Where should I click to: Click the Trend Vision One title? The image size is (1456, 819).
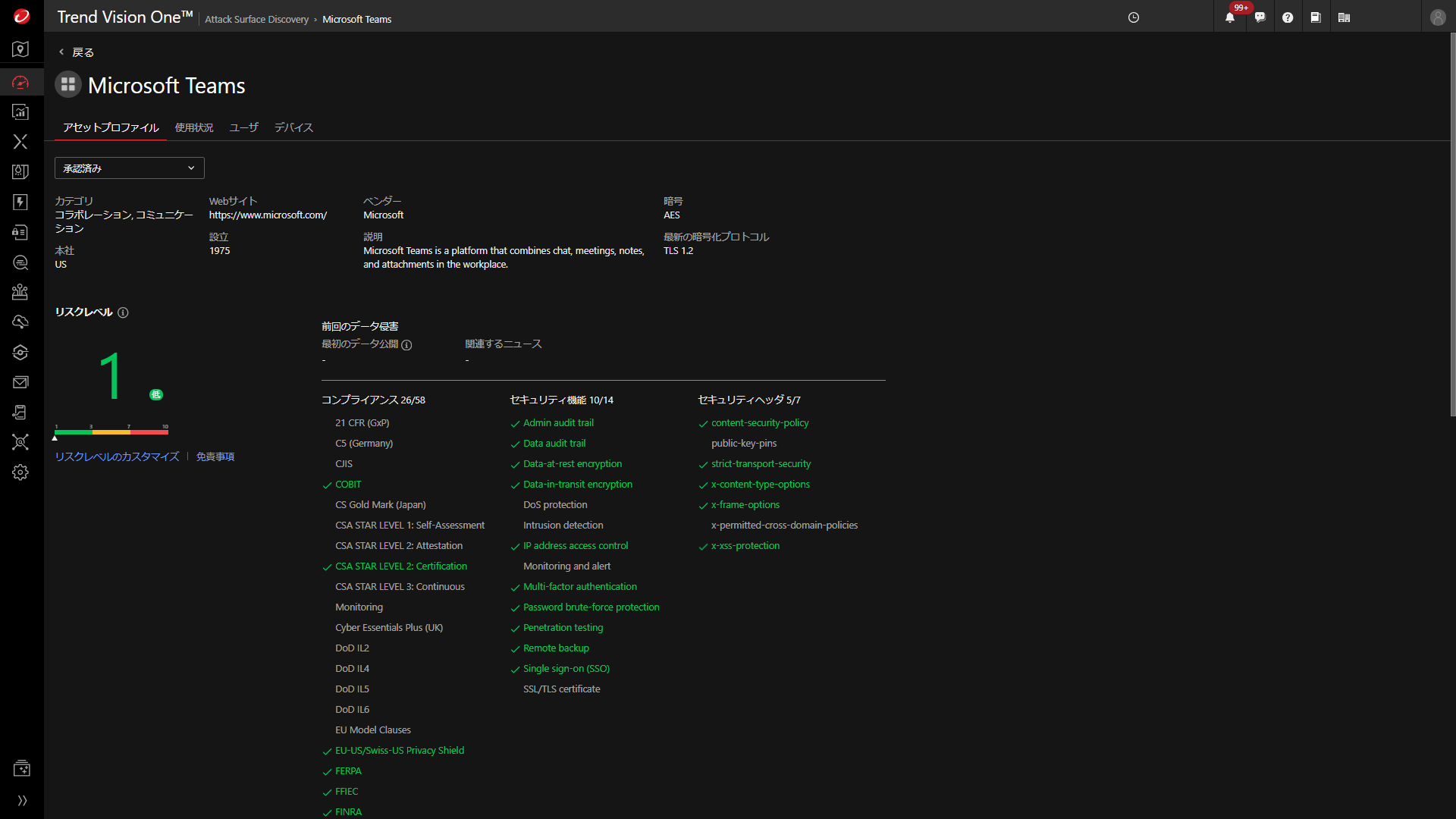(x=125, y=17)
